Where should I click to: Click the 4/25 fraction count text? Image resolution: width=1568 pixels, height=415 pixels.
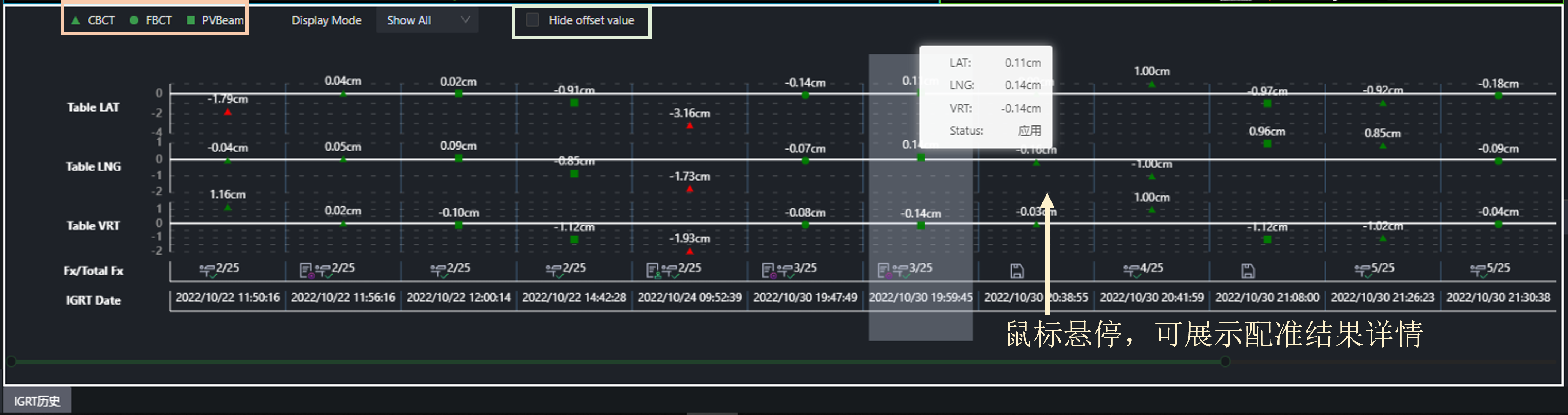pos(1152,268)
